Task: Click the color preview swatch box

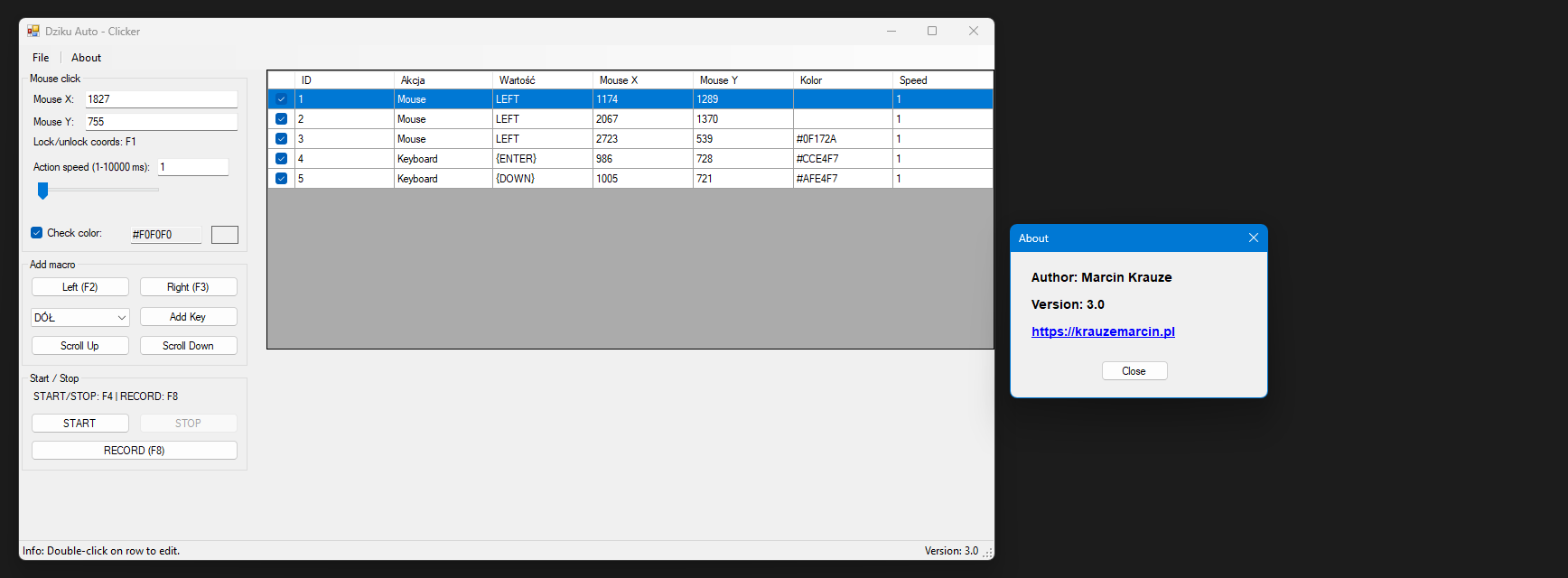Action: click(224, 235)
